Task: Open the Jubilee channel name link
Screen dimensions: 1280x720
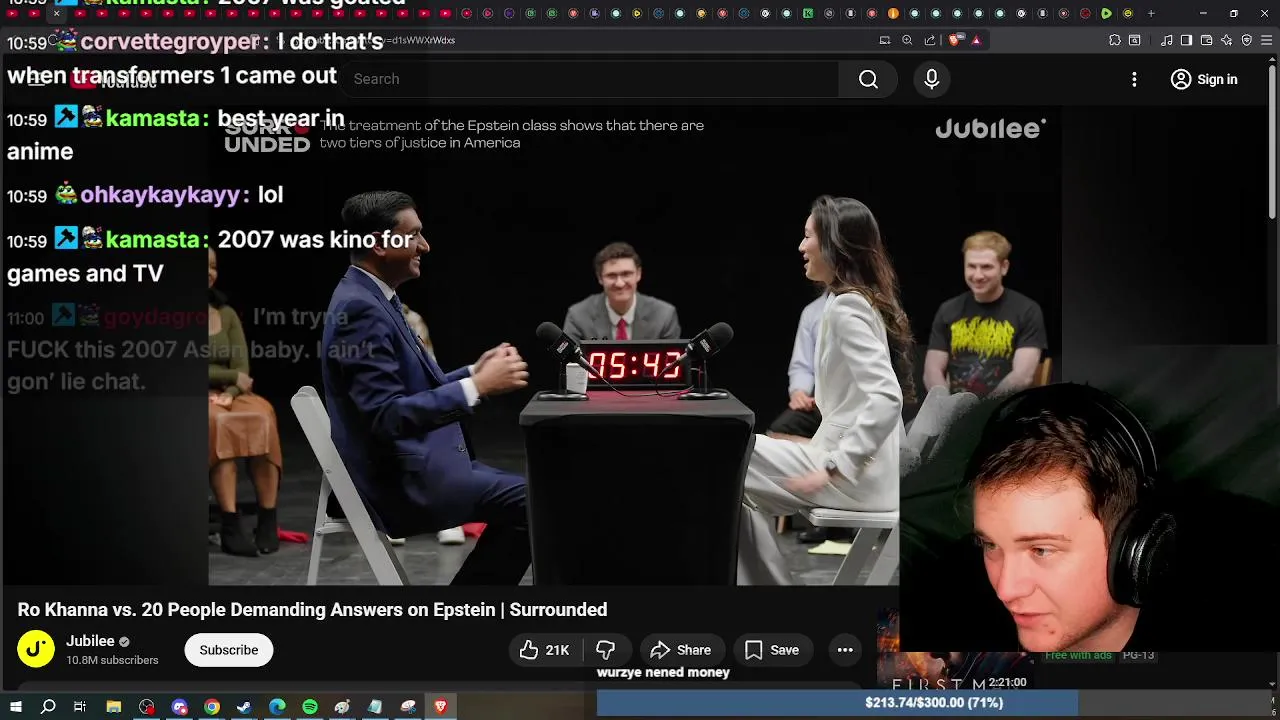Action: point(90,641)
